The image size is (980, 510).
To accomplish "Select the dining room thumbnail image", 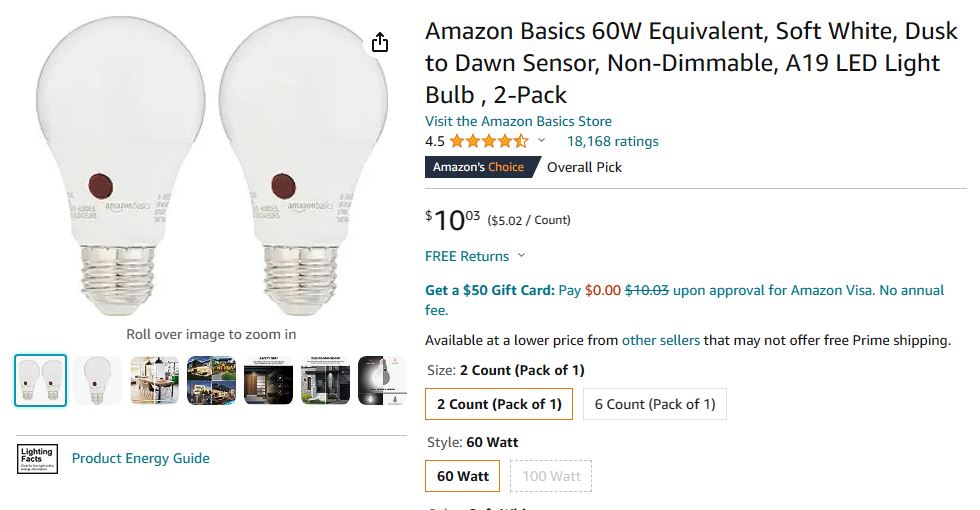I will [x=155, y=380].
